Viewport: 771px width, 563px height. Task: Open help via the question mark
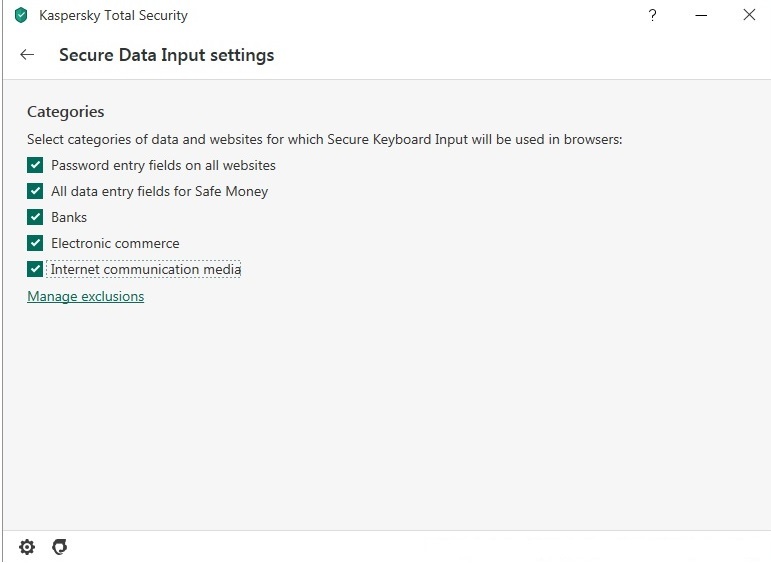point(652,15)
